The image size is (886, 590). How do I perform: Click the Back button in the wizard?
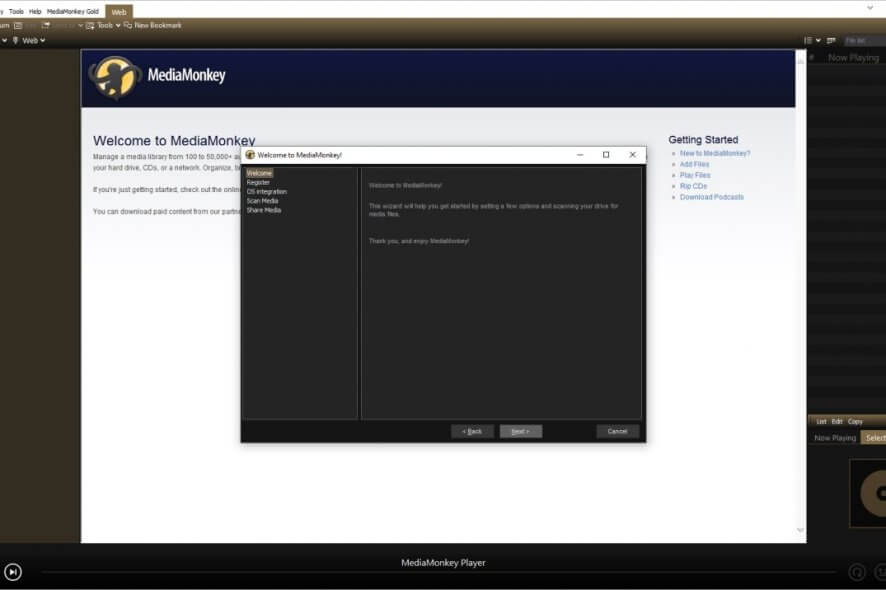point(472,431)
